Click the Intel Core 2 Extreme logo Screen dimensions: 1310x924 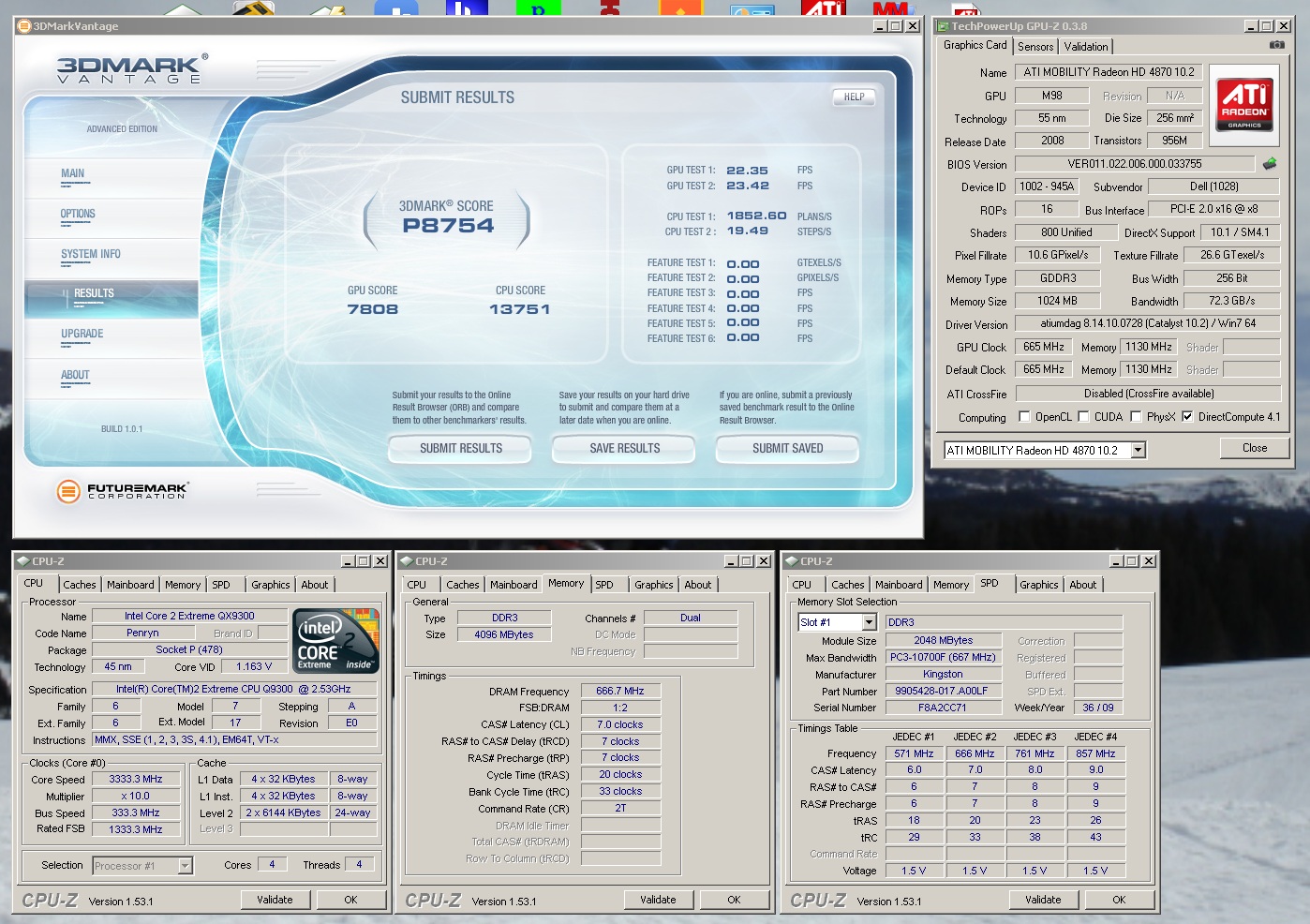tap(335, 641)
